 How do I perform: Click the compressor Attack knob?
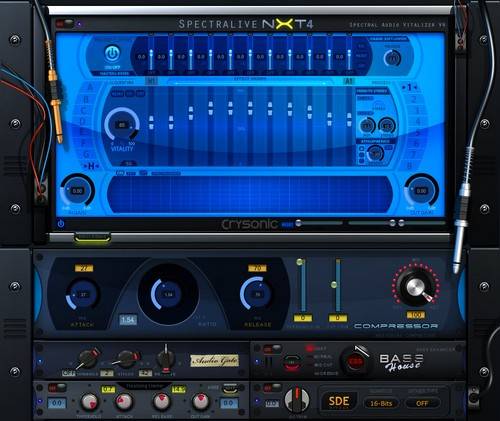click(83, 294)
